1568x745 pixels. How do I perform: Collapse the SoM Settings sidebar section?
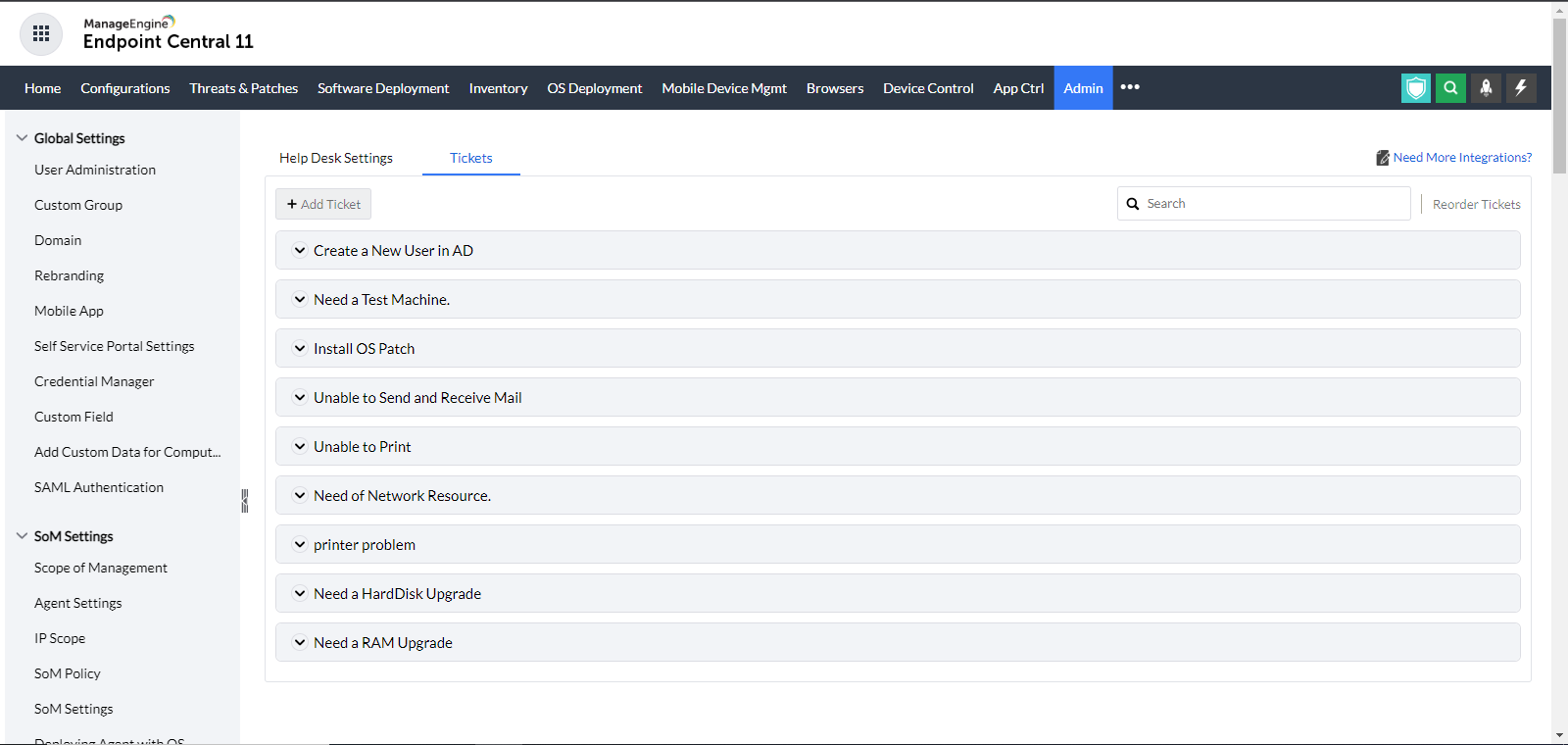(22, 536)
